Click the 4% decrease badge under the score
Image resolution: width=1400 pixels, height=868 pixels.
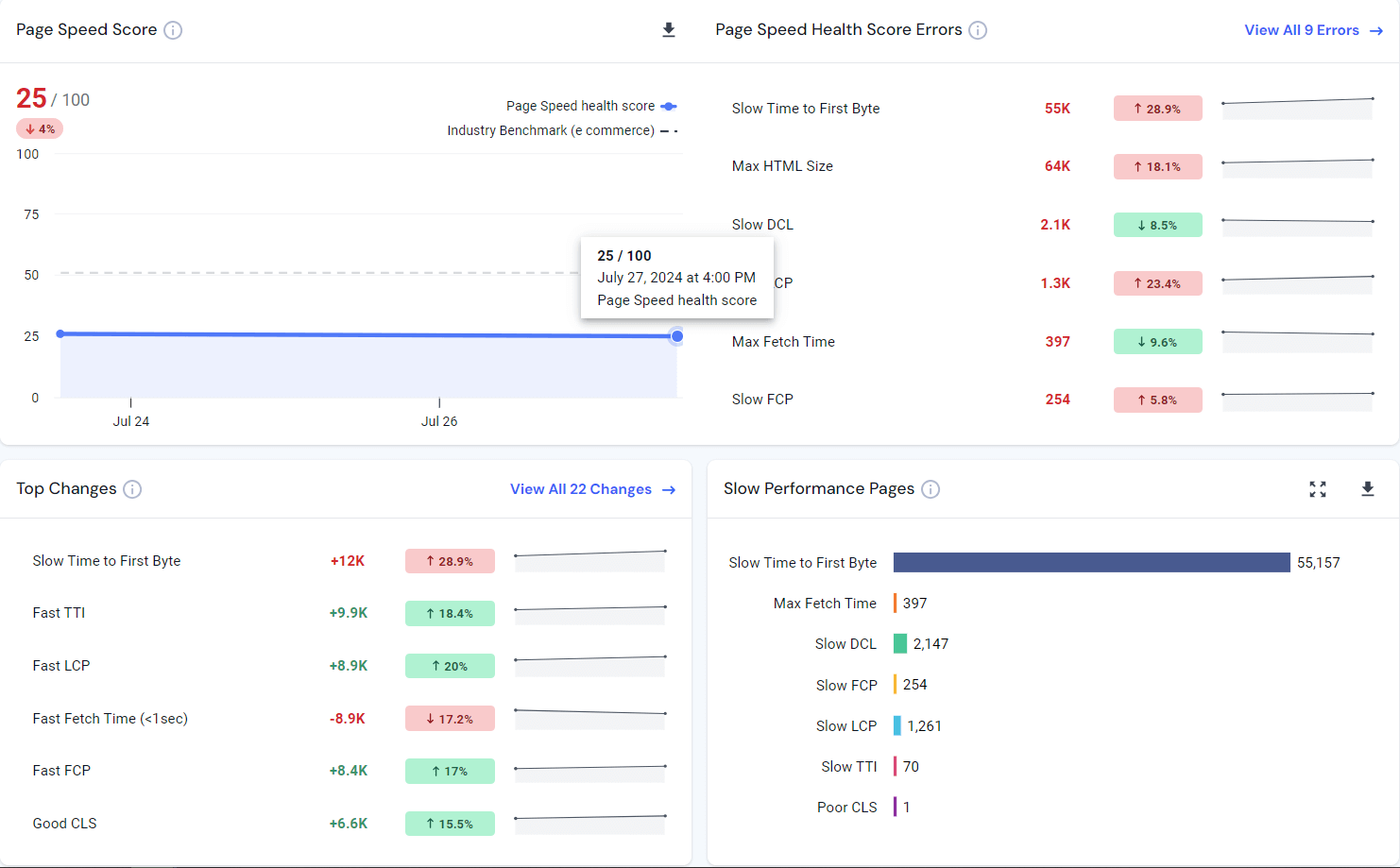39,128
